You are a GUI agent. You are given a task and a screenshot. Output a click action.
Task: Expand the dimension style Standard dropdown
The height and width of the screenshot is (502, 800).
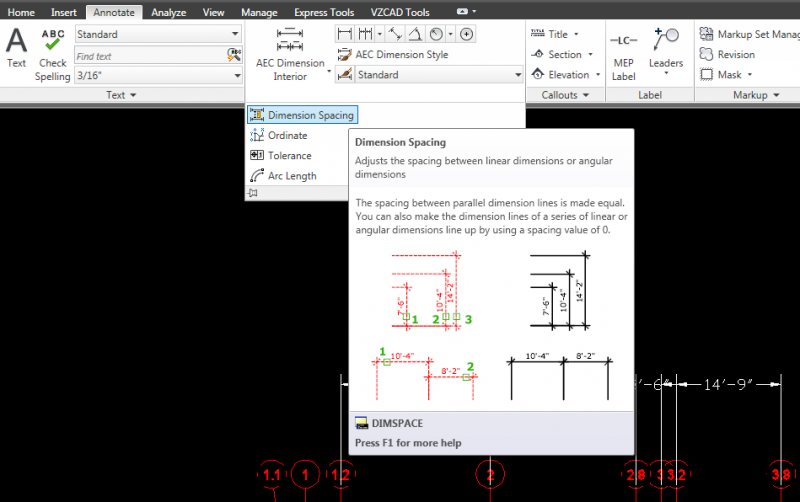coord(518,75)
